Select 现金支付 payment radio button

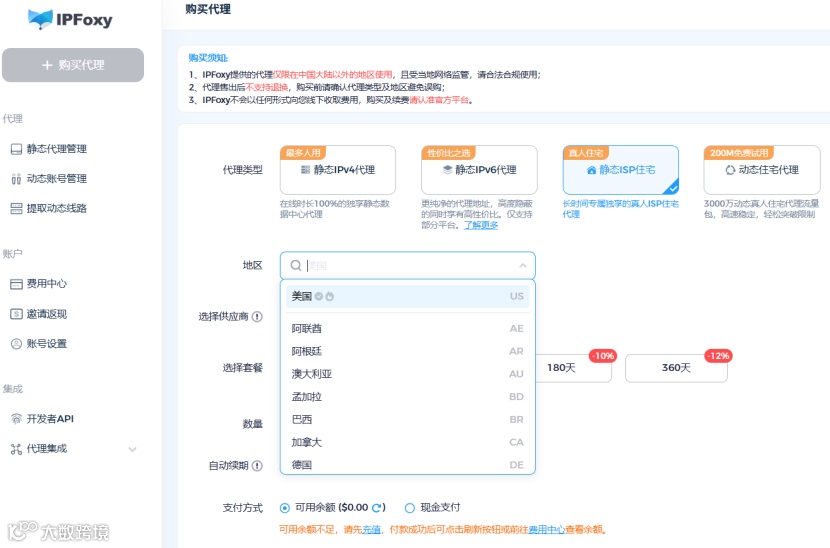410,508
